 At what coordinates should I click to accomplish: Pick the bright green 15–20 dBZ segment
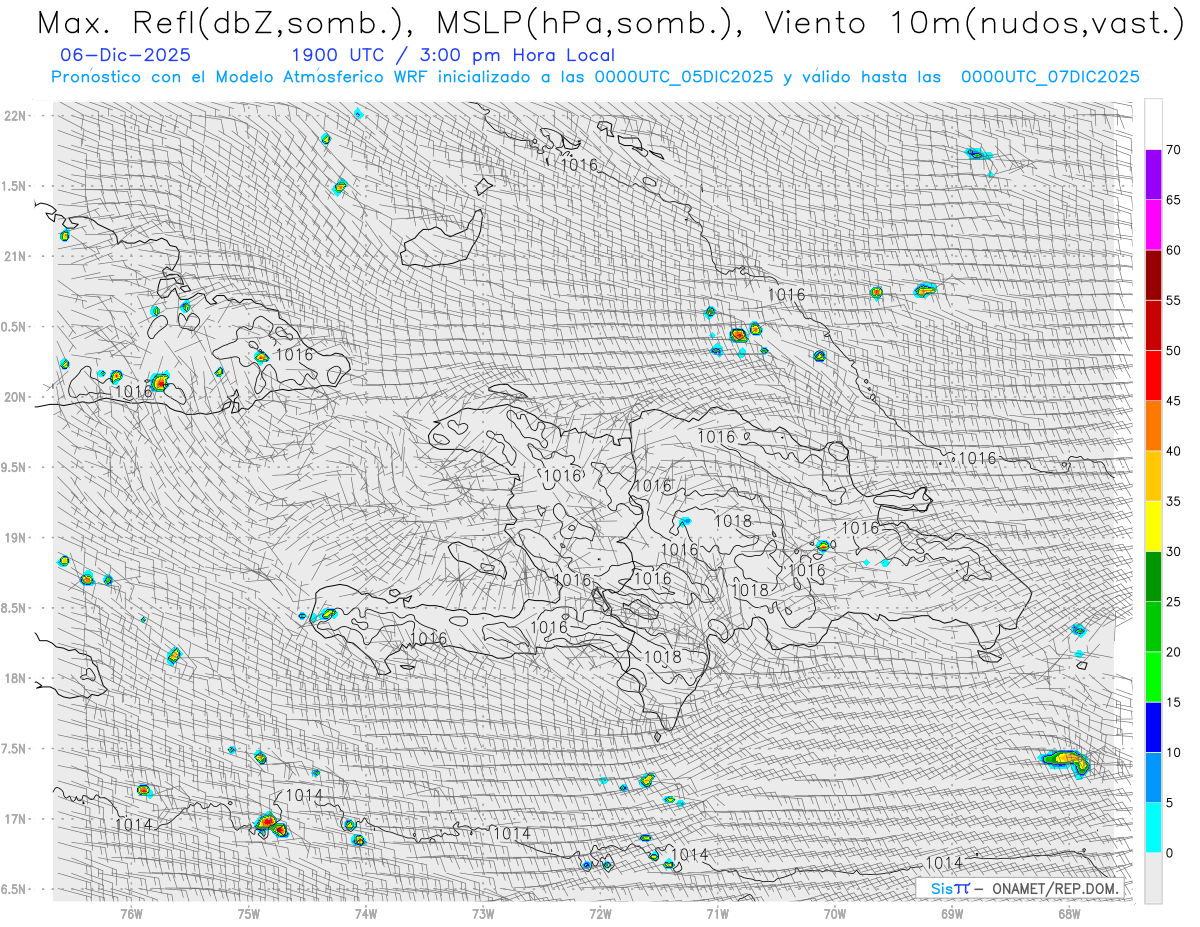point(1153,677)
